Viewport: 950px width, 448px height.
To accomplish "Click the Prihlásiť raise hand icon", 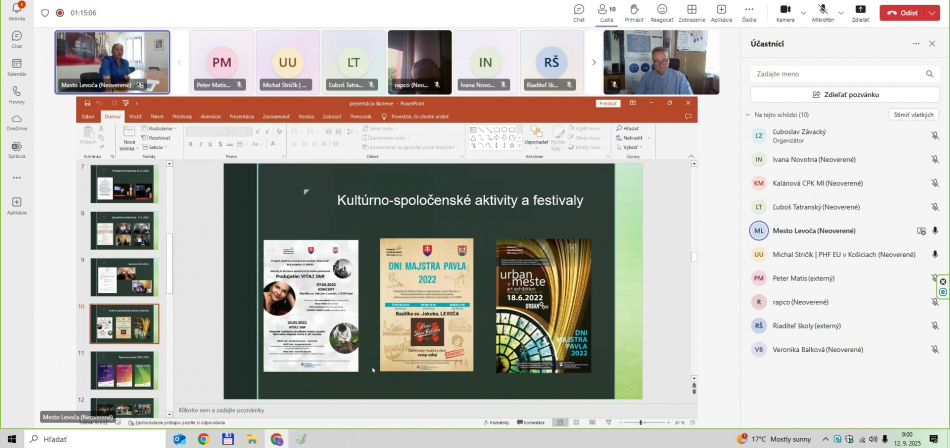I will pyautogui.click(x=634, y=11).
